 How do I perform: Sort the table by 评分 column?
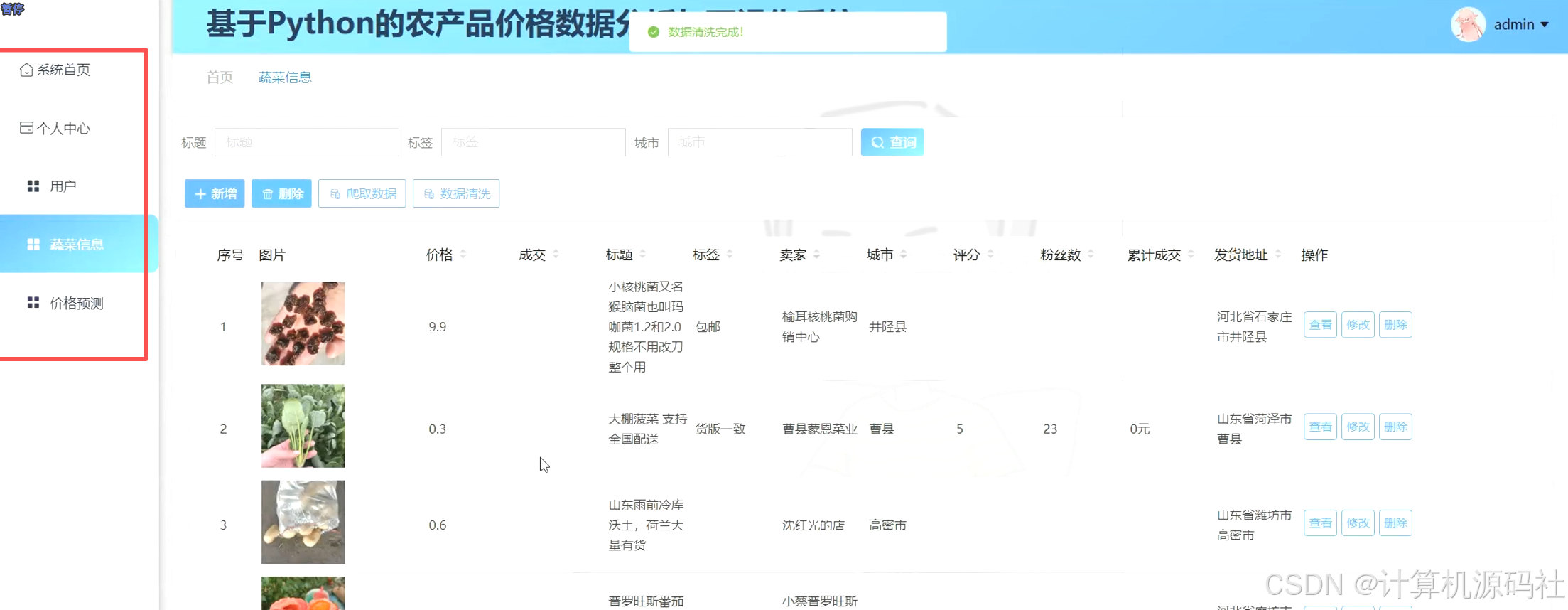[x=990, y=255]
